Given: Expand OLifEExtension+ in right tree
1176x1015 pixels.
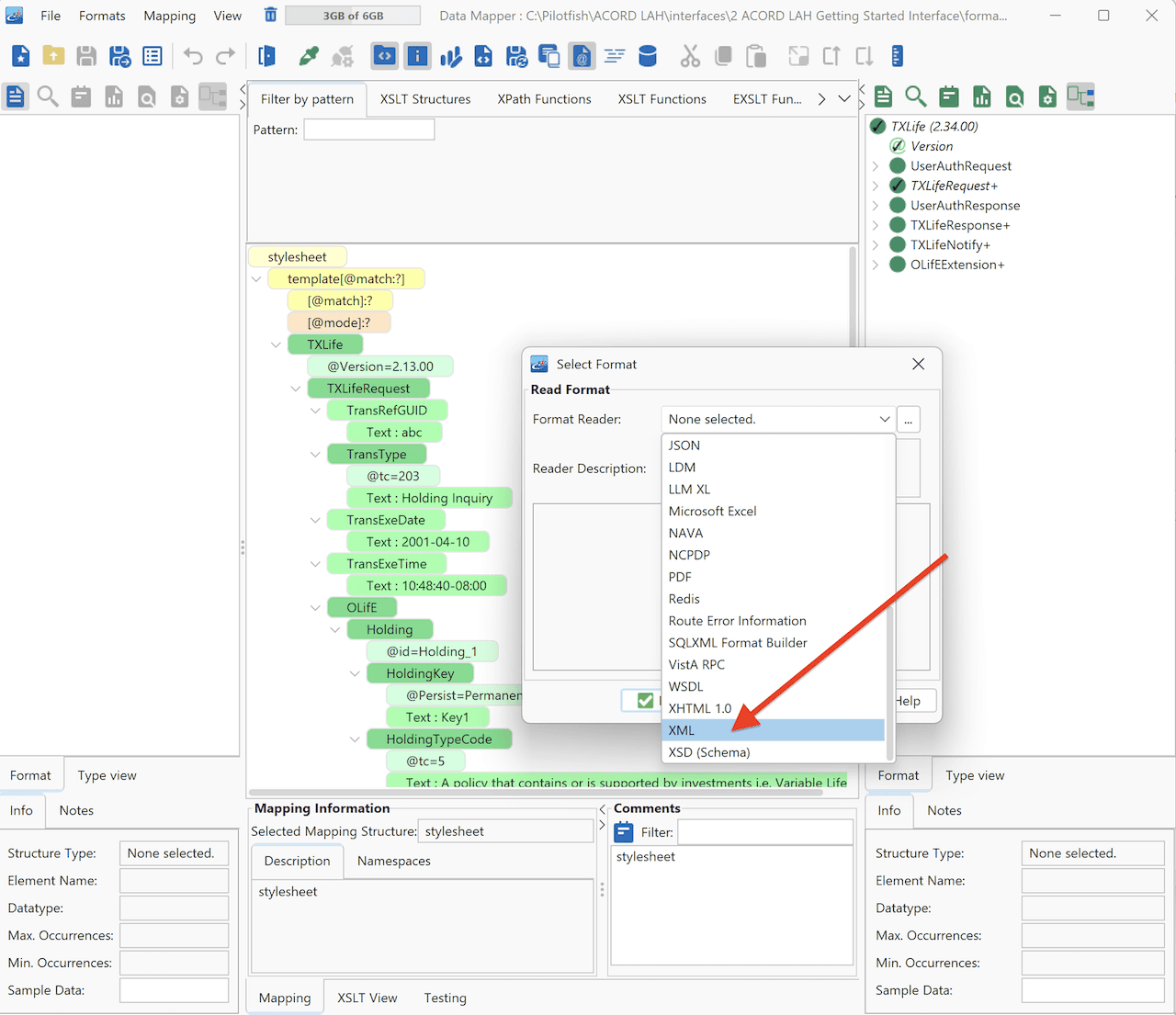Looking at the screenshot, I should pos(876,265).
